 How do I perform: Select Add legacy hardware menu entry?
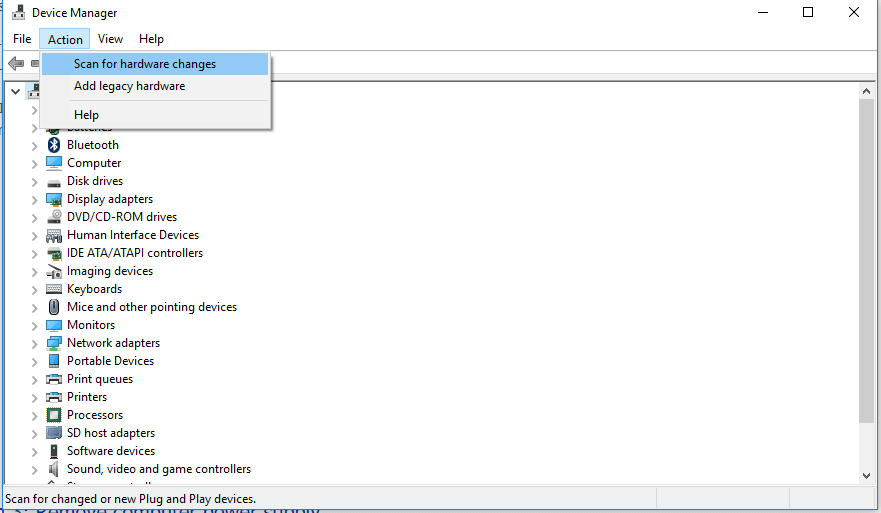[129, 86]
